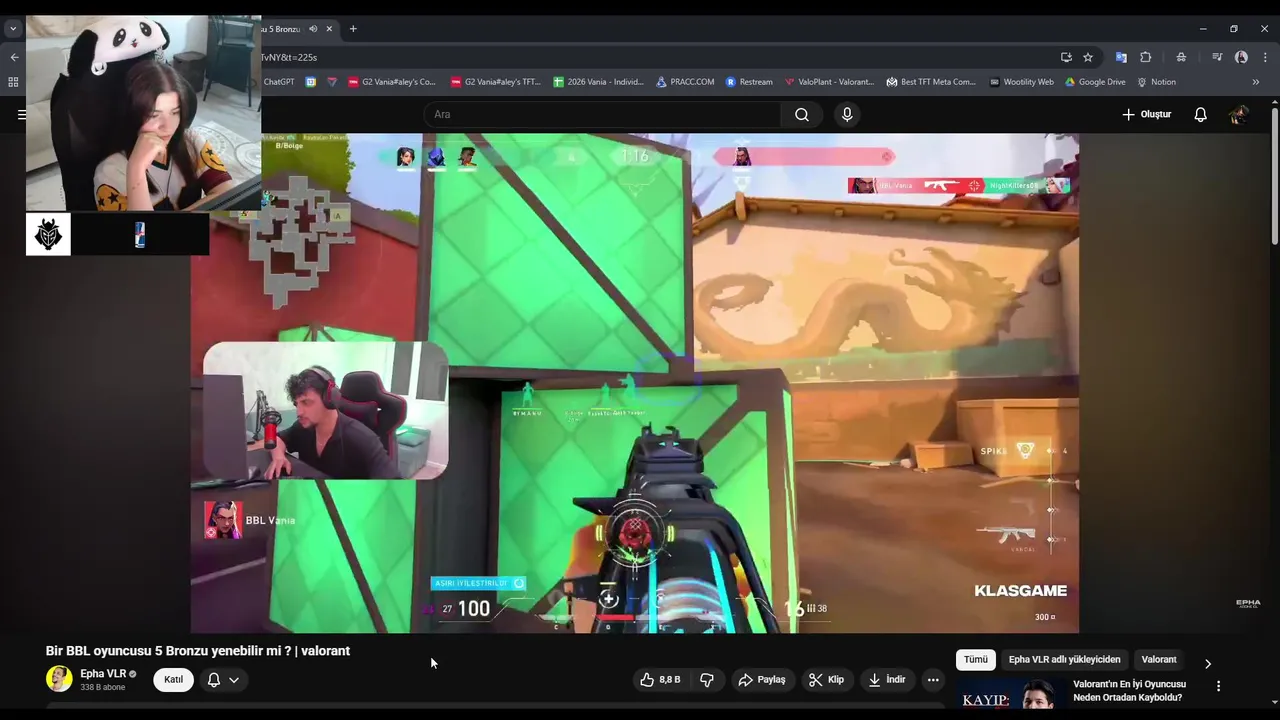Click the YouTube search magnifier button

pos(802,114)
